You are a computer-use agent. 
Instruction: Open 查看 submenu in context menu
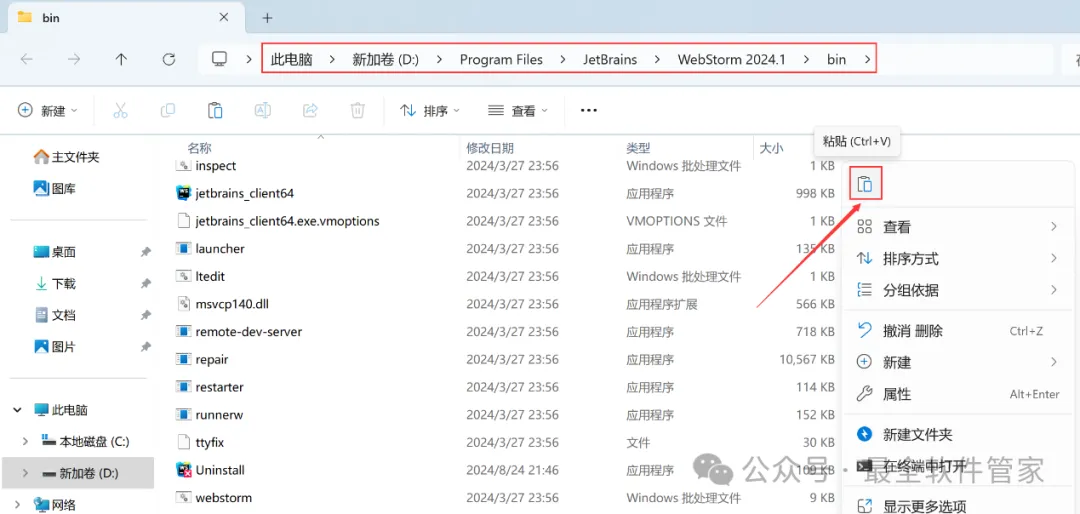coord(957,227)
